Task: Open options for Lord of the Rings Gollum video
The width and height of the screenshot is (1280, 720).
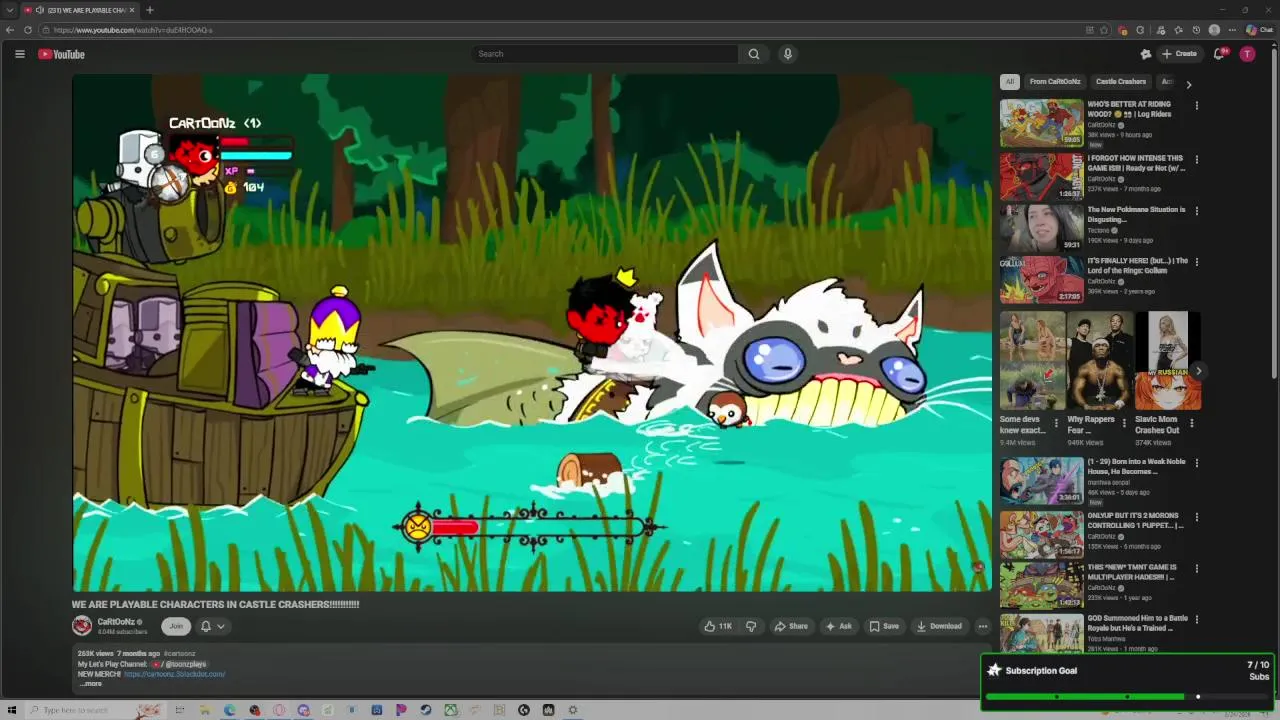Action: pyautogui.click(x=1196, y=262)
